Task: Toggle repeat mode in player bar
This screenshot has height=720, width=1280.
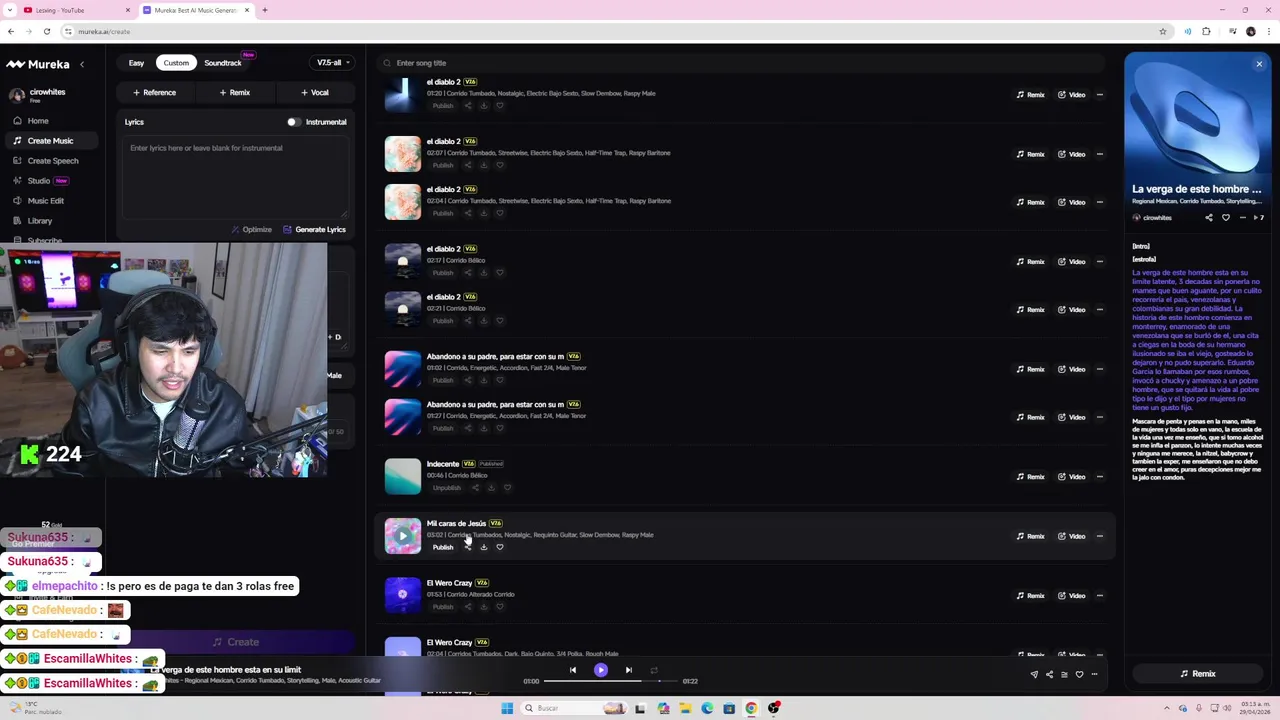Action: (x=654, y=670)
